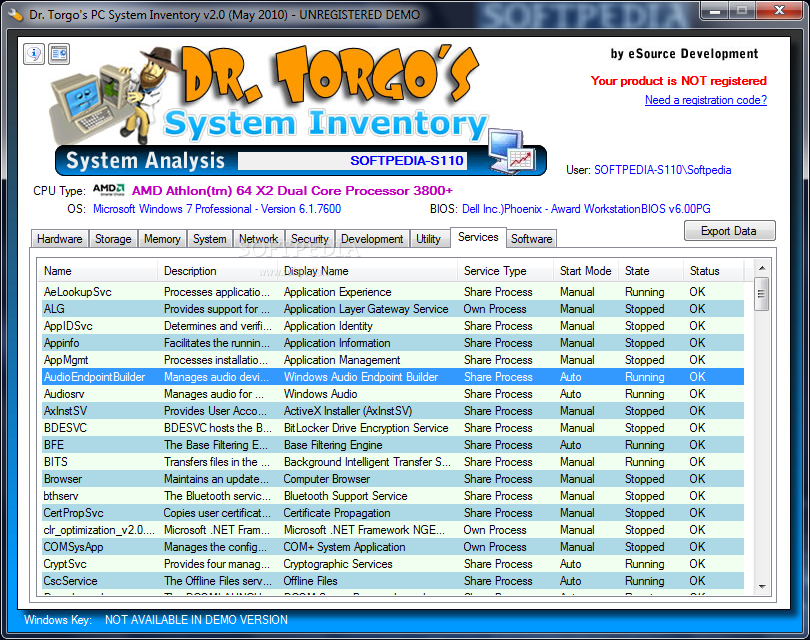
Task: Click the scrollbar up arrow
Action: pos(762,268)
